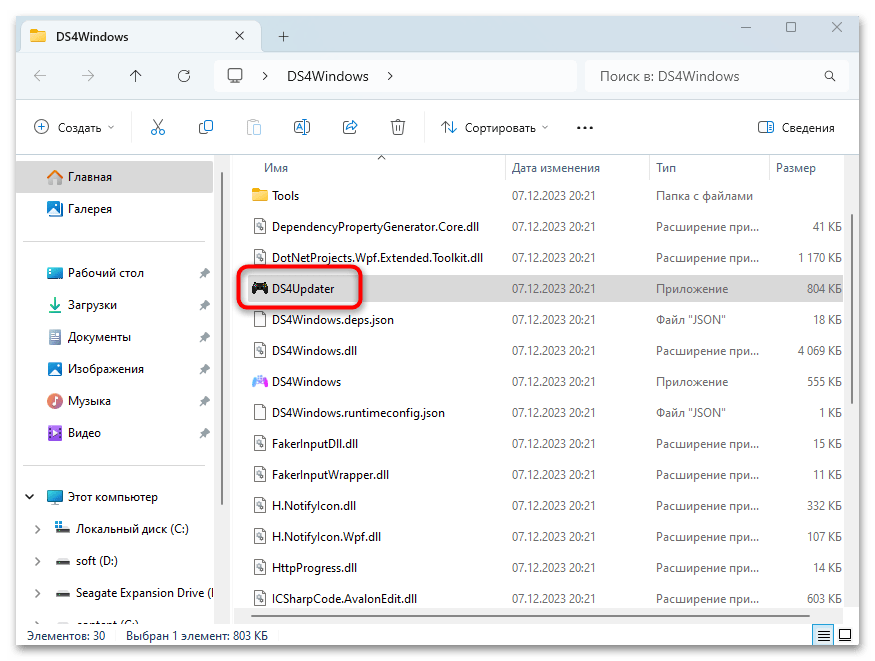Select the DS4Windows tab title

coord(92,37)
